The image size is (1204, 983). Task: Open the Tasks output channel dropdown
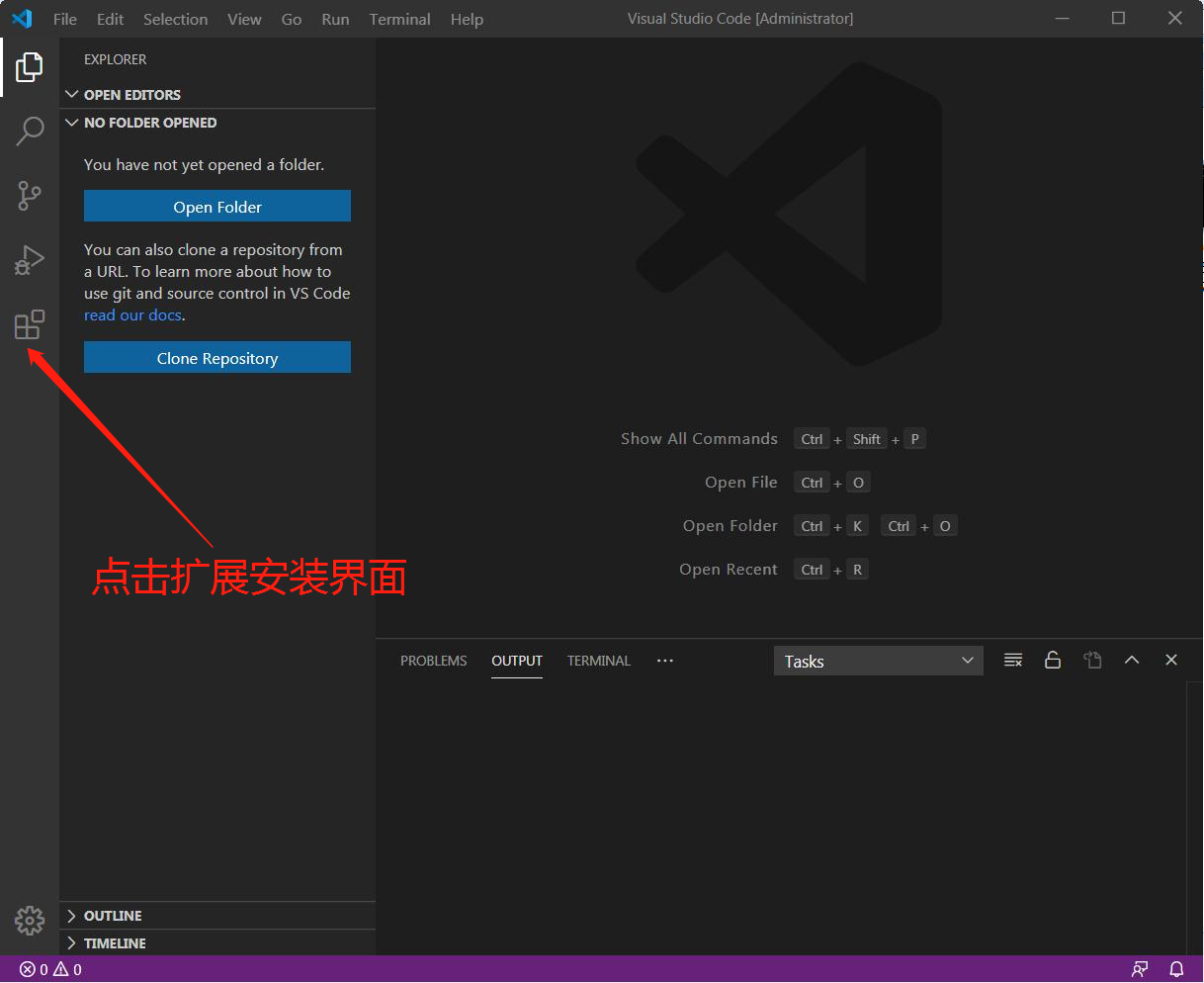tap(878, 661)
